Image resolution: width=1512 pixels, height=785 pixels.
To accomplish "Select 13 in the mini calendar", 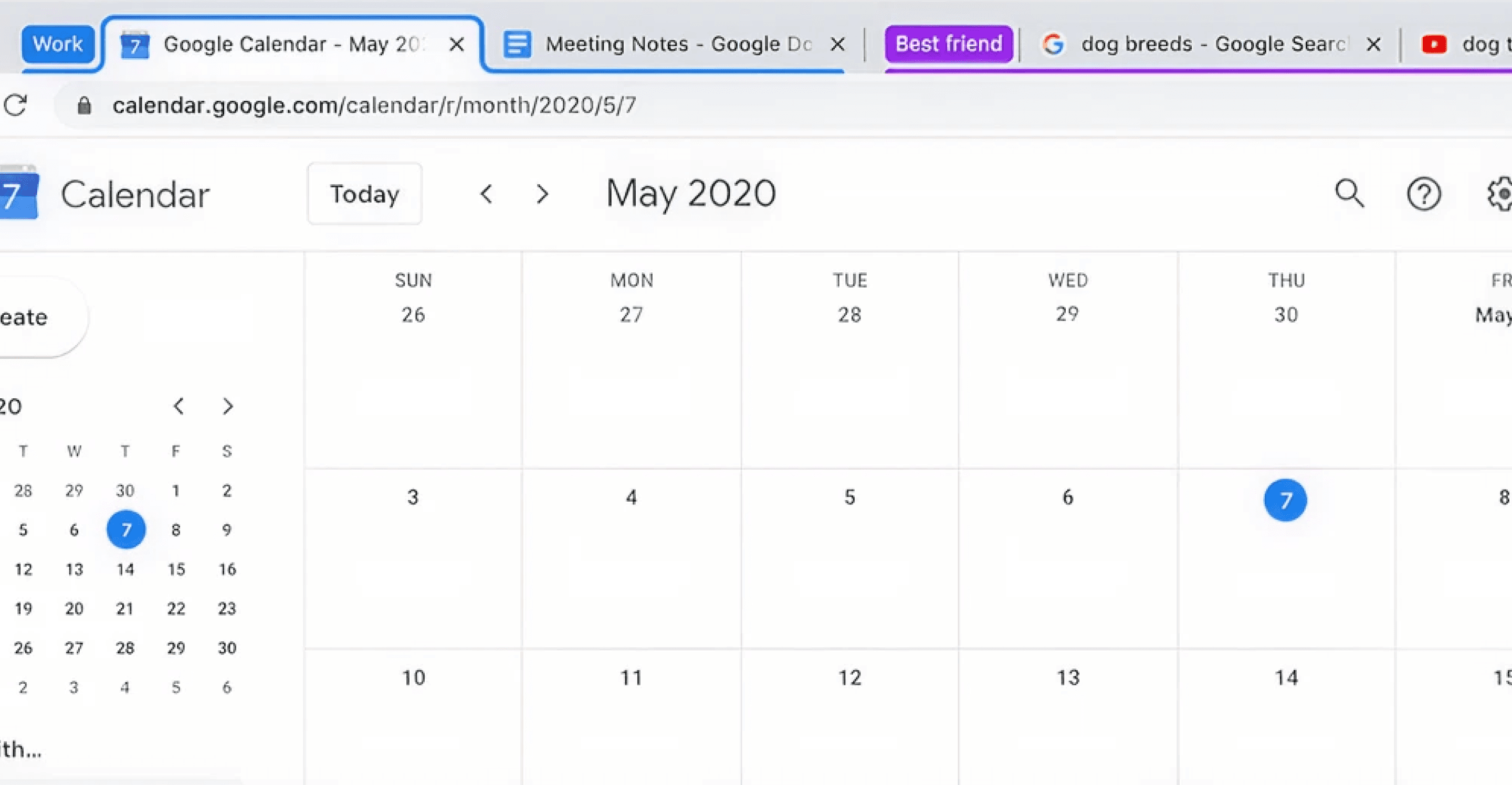I will coord(75,569).
